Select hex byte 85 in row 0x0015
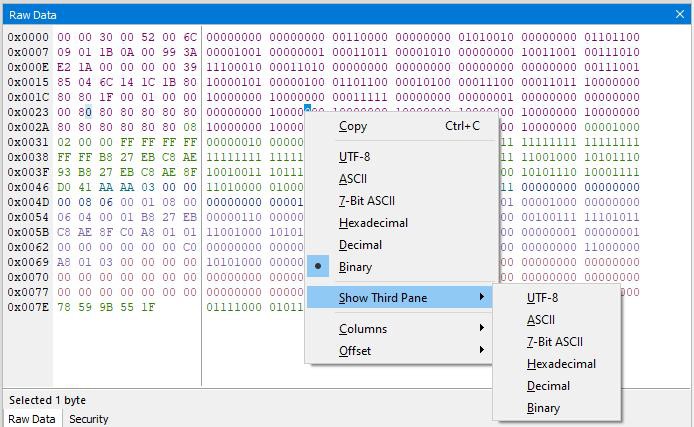This screenshot has height=427, width=694. (64, 82)
